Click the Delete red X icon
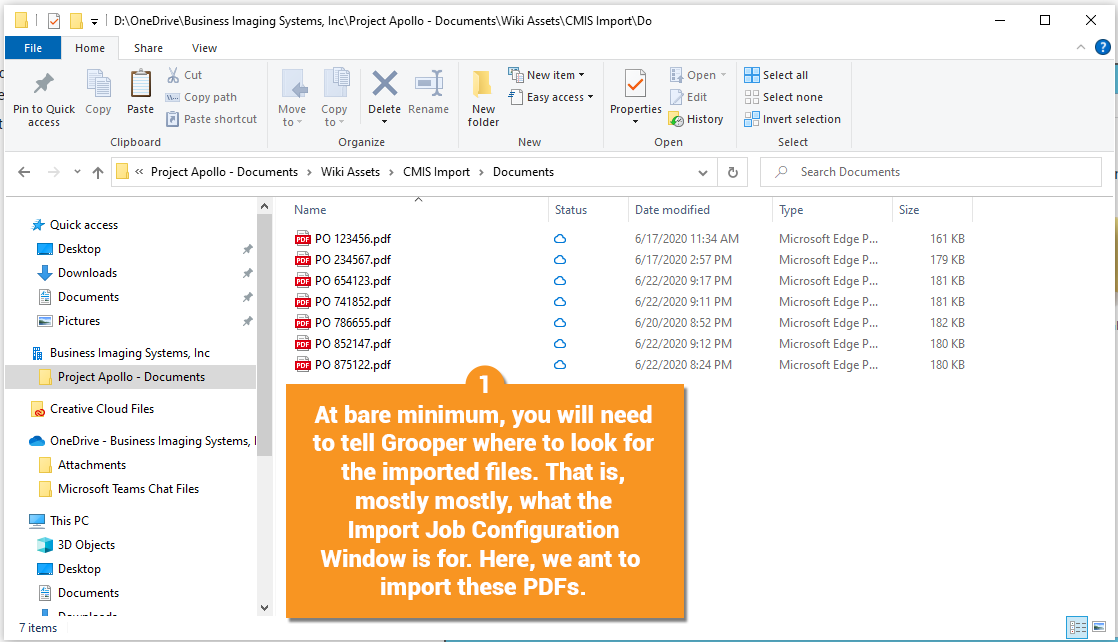This screenshot has height=642, width=1118. [384, 85]
